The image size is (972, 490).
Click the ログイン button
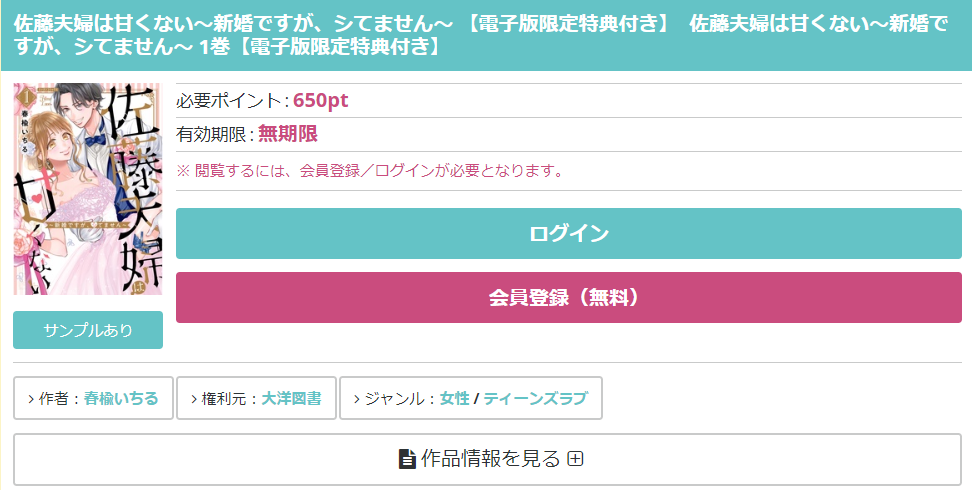point(568,233)
